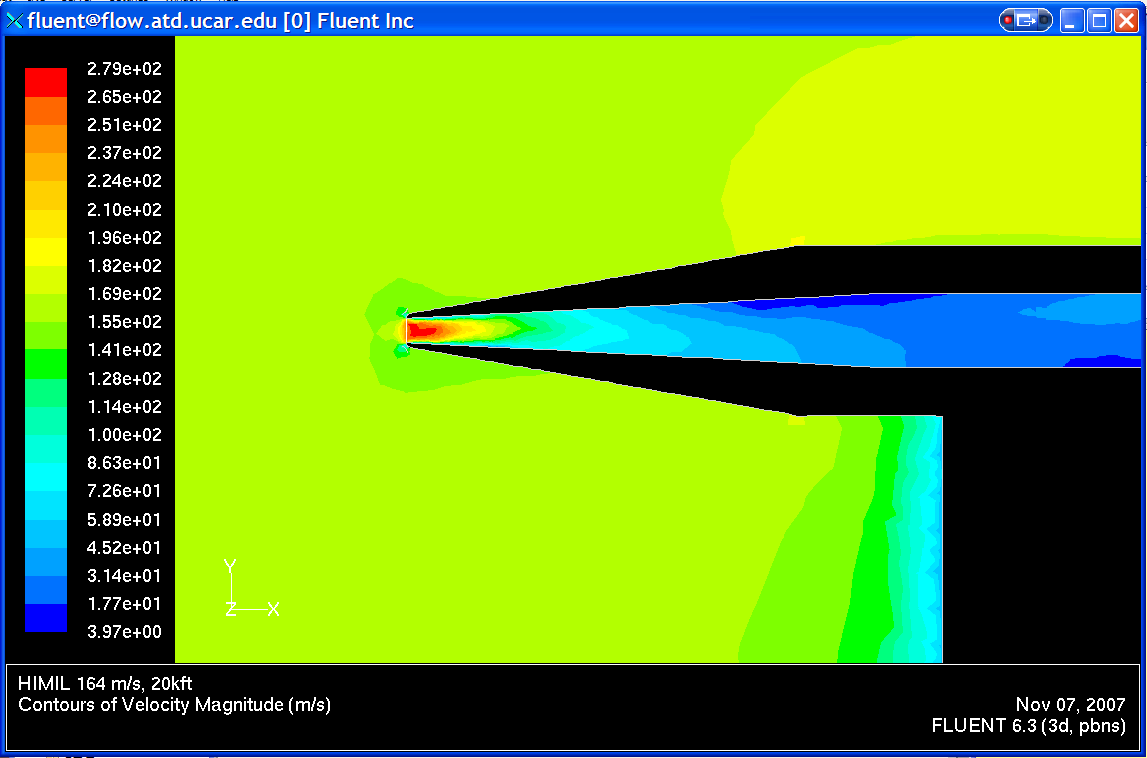Image resolution: width=1147 pixels, height=758 pixels.
Task: Select the 2.79e+02 legend value
Action: click(x=125, y=69)
